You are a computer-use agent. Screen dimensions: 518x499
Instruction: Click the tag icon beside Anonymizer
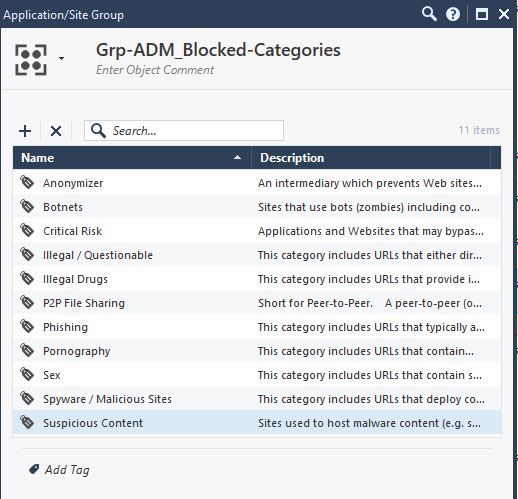[x=27, y=182]
